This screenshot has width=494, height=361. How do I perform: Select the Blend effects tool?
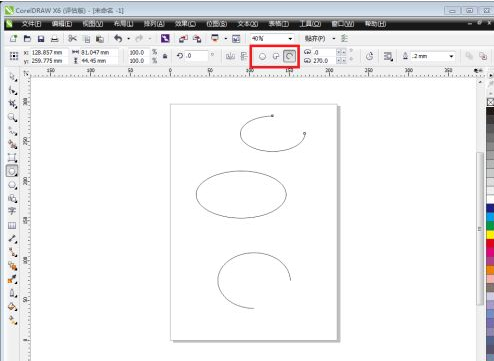13,266
